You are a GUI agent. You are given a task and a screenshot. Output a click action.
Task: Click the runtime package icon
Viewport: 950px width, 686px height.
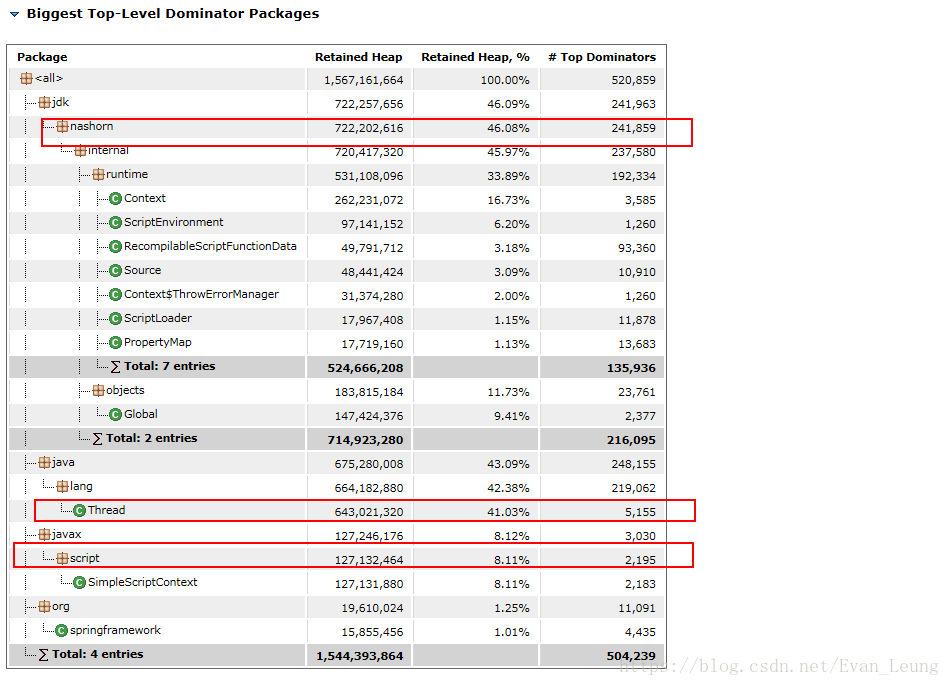tap(98, 175)
